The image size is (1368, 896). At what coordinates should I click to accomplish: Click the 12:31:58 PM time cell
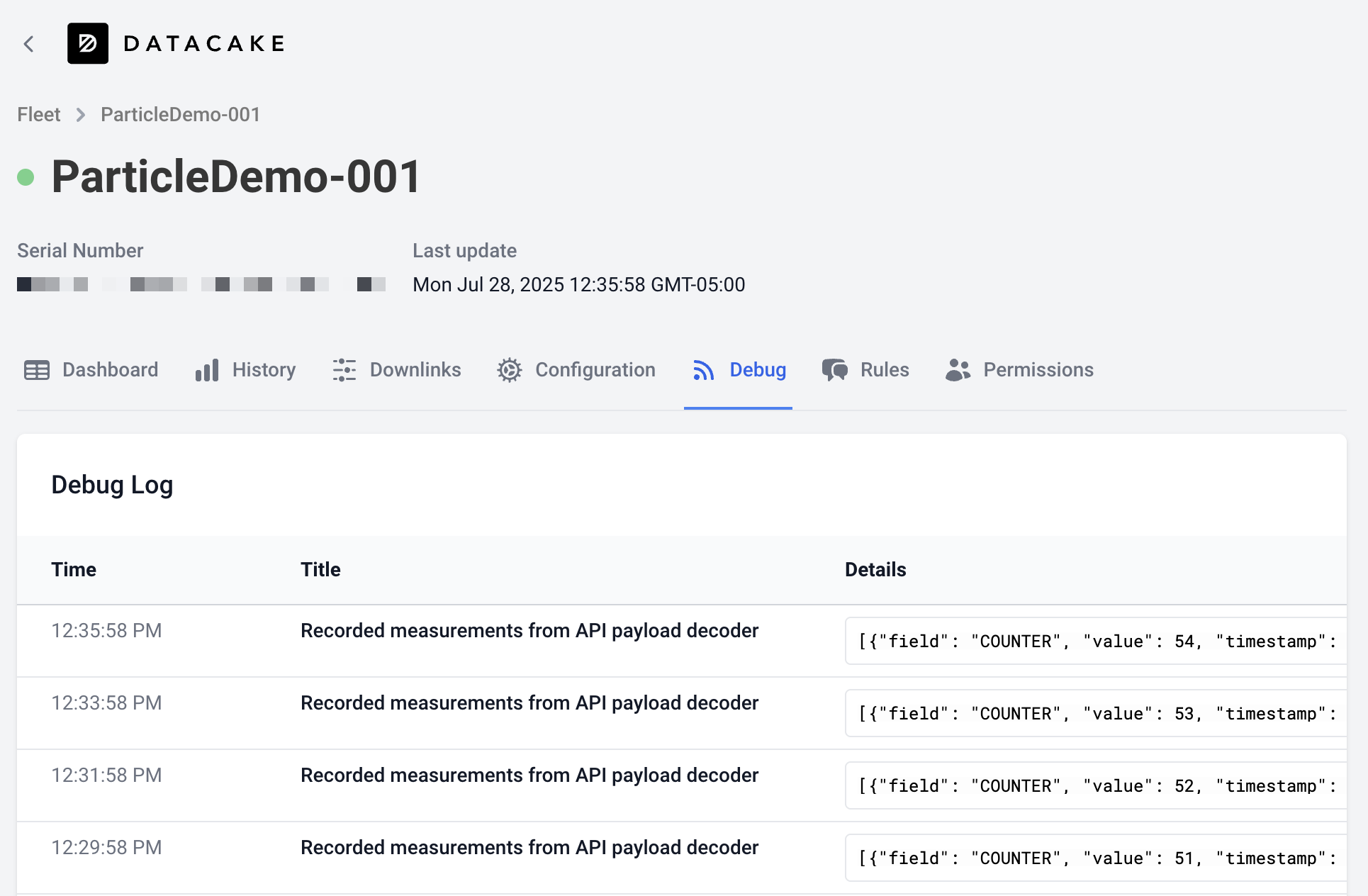106,775
